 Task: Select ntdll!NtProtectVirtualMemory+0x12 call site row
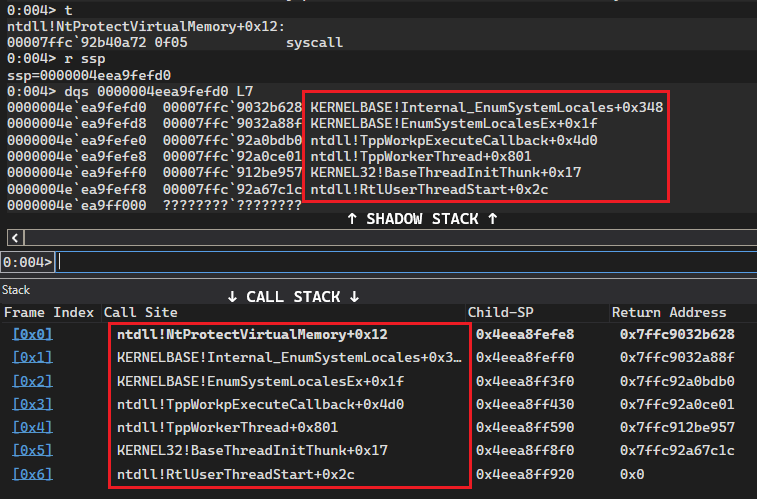coord(252,334)
